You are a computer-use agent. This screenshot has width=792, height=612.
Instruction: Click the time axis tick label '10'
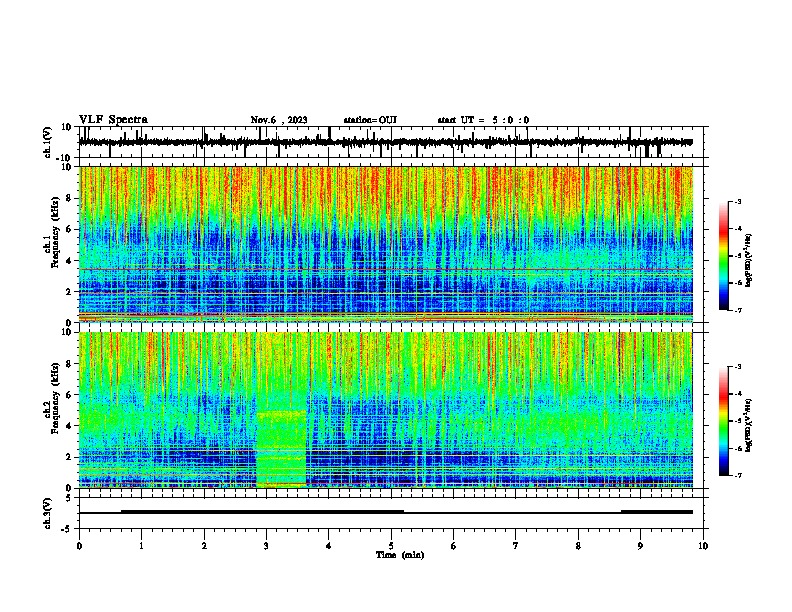(x=703, y=546)
